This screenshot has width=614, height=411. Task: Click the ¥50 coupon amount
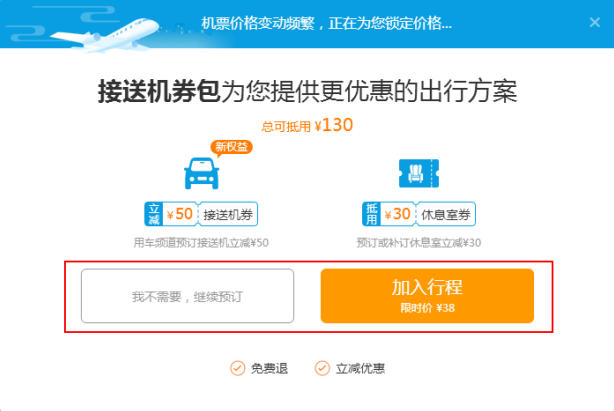click(180, 214)
